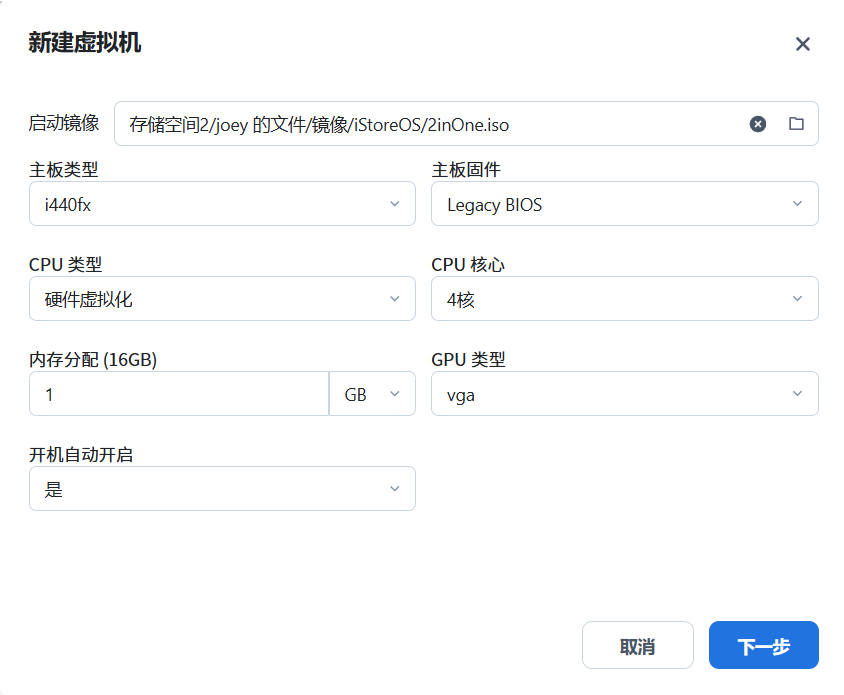Expand the 开机自动开启 是 dropdown
This screenshot has height=695, width=844.
pyautogui.click(x=222, y=489)
